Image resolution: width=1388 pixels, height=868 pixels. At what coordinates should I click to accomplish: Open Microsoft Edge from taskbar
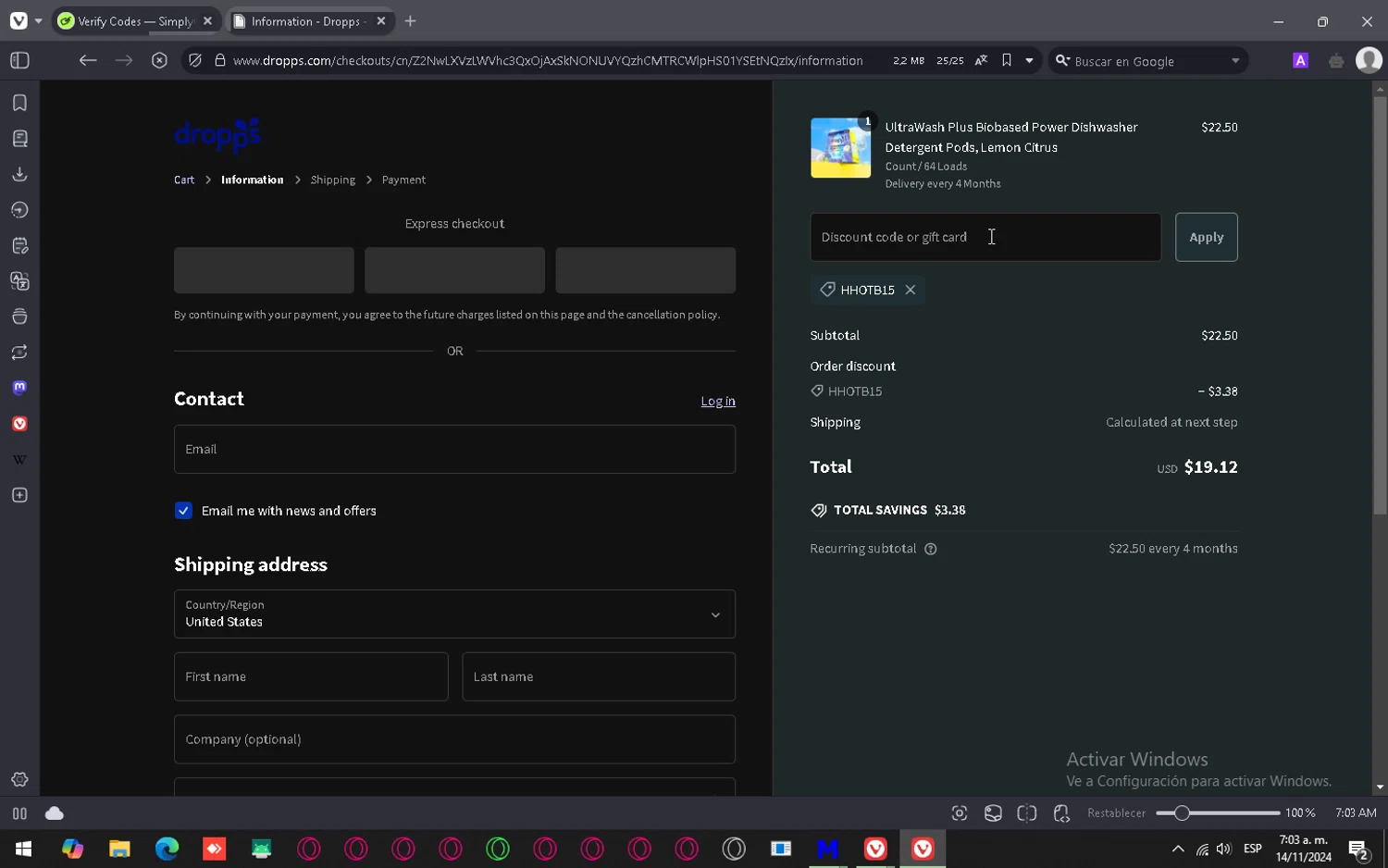coord(167,849)
